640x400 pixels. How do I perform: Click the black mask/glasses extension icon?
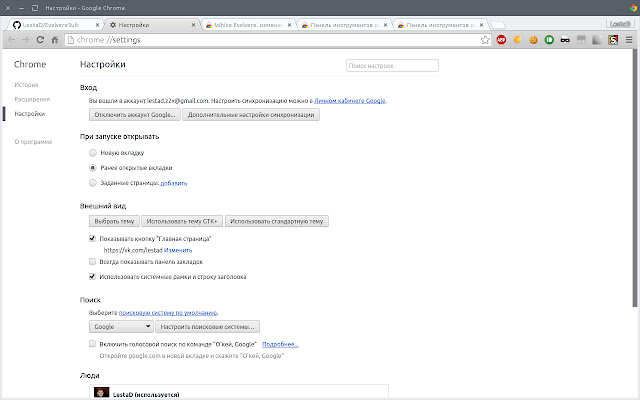565,40
